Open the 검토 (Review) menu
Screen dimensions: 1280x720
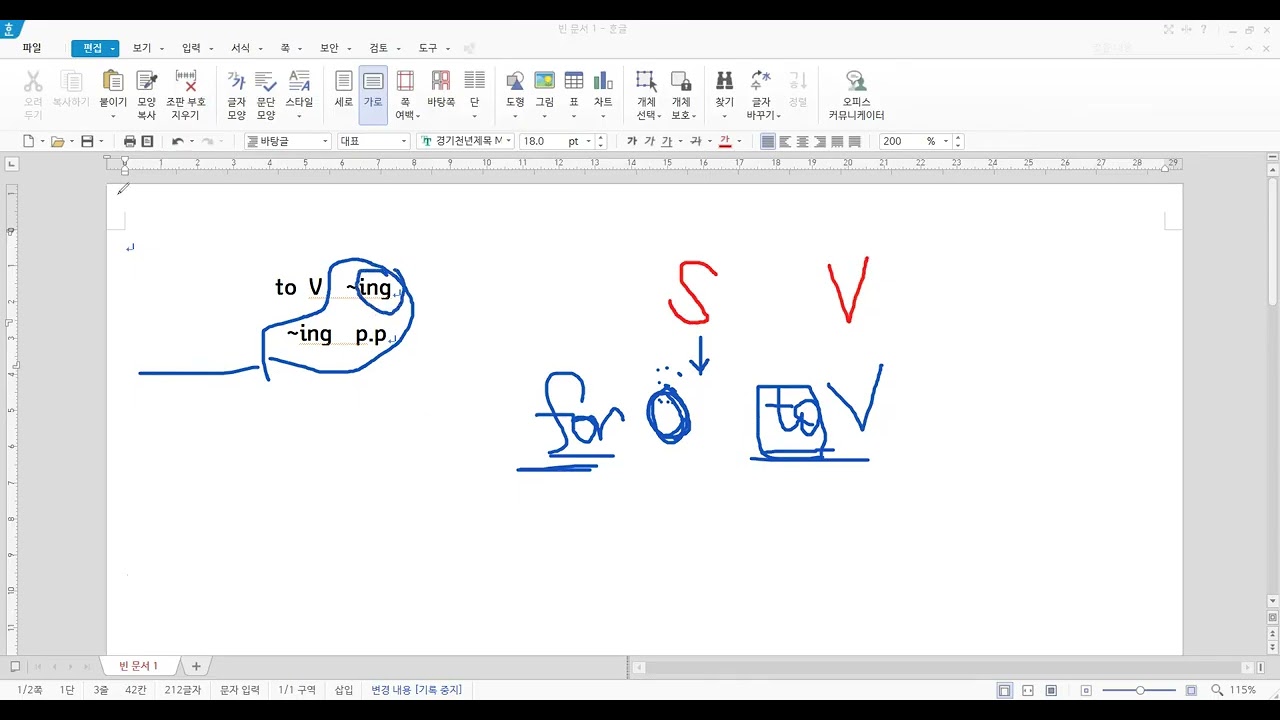[x=379, y=48]
